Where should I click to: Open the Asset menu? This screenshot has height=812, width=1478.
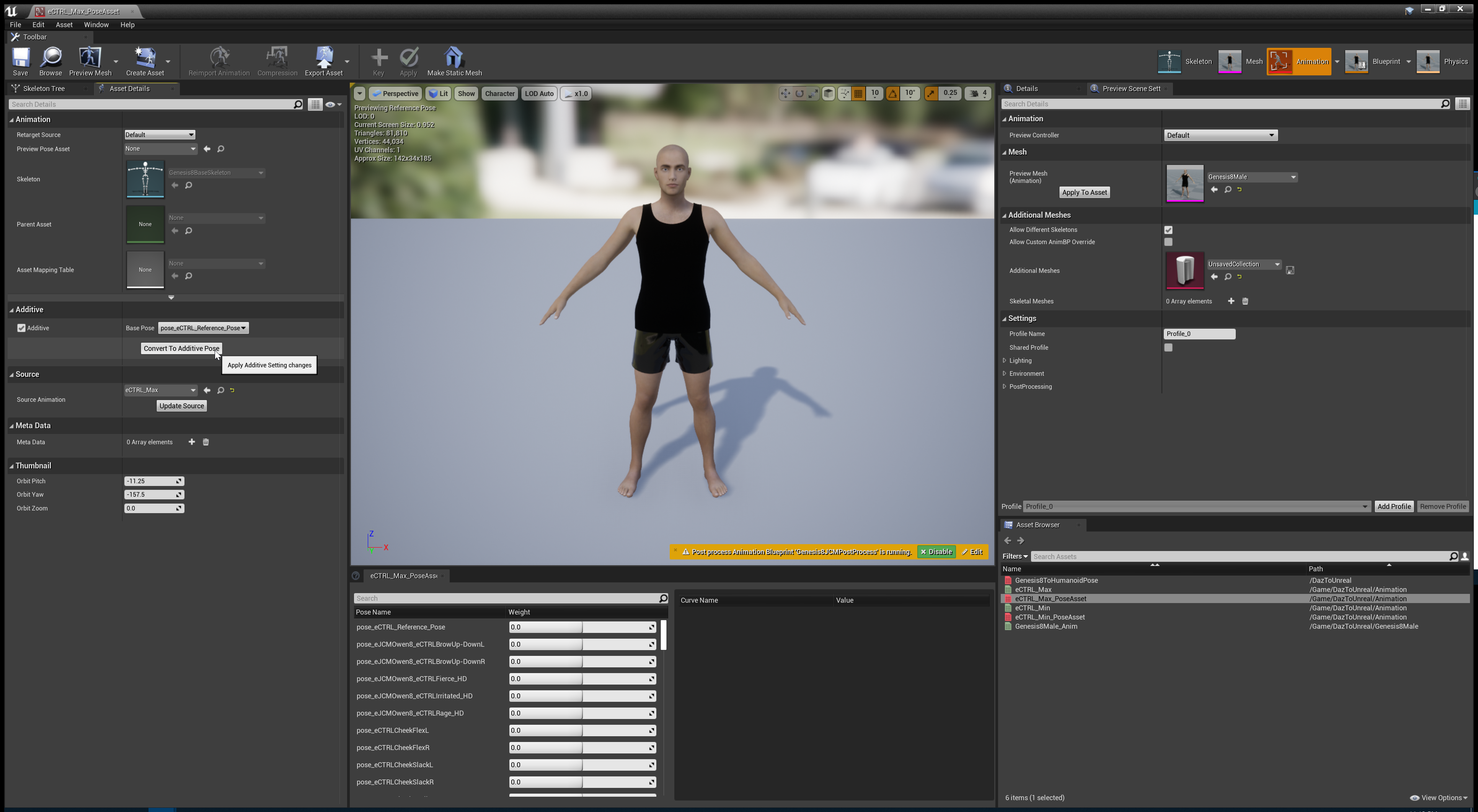[x=64, y=24]
